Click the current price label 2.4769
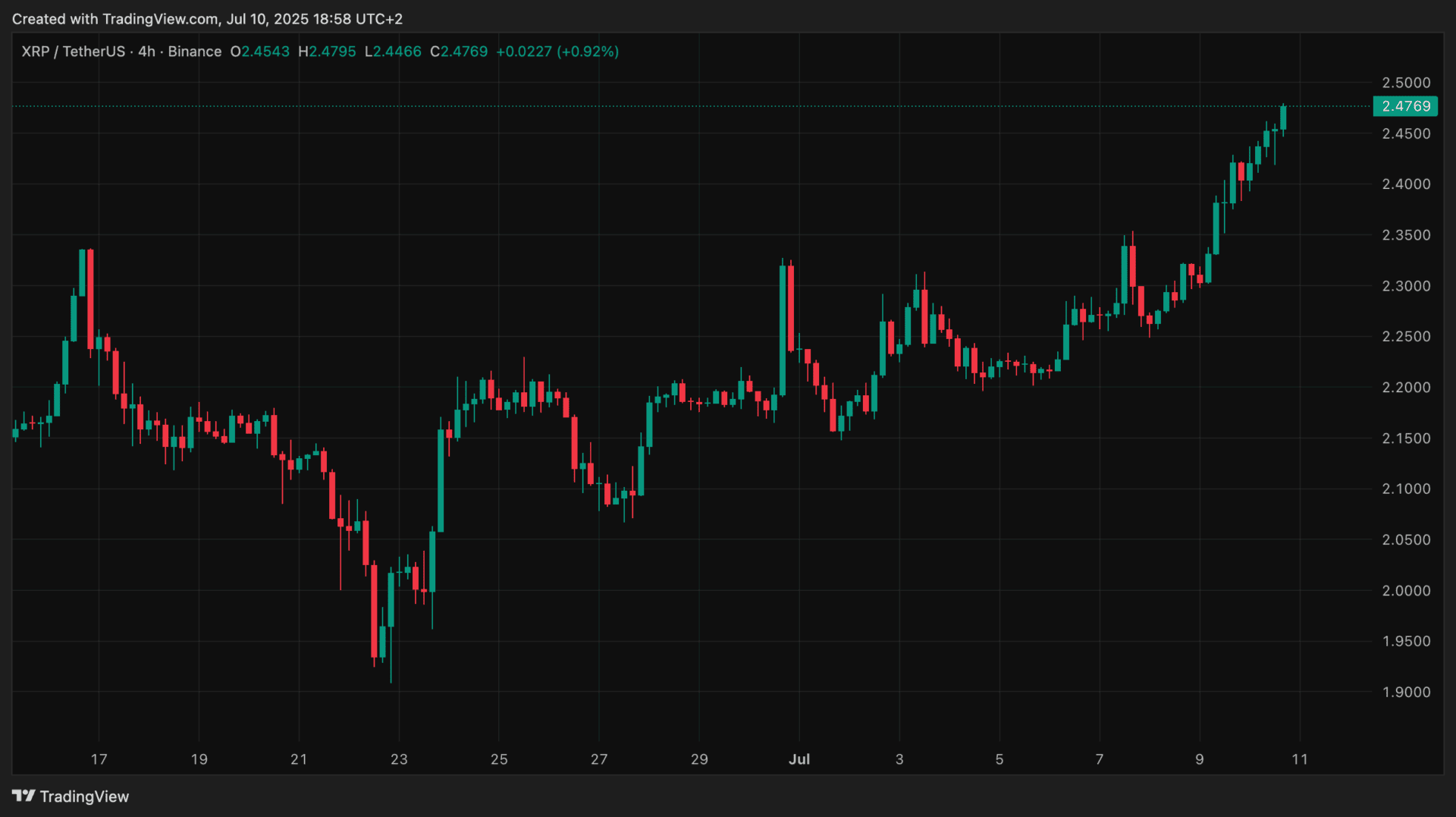Screen dimensions: 1456x817 [1405, 106]
